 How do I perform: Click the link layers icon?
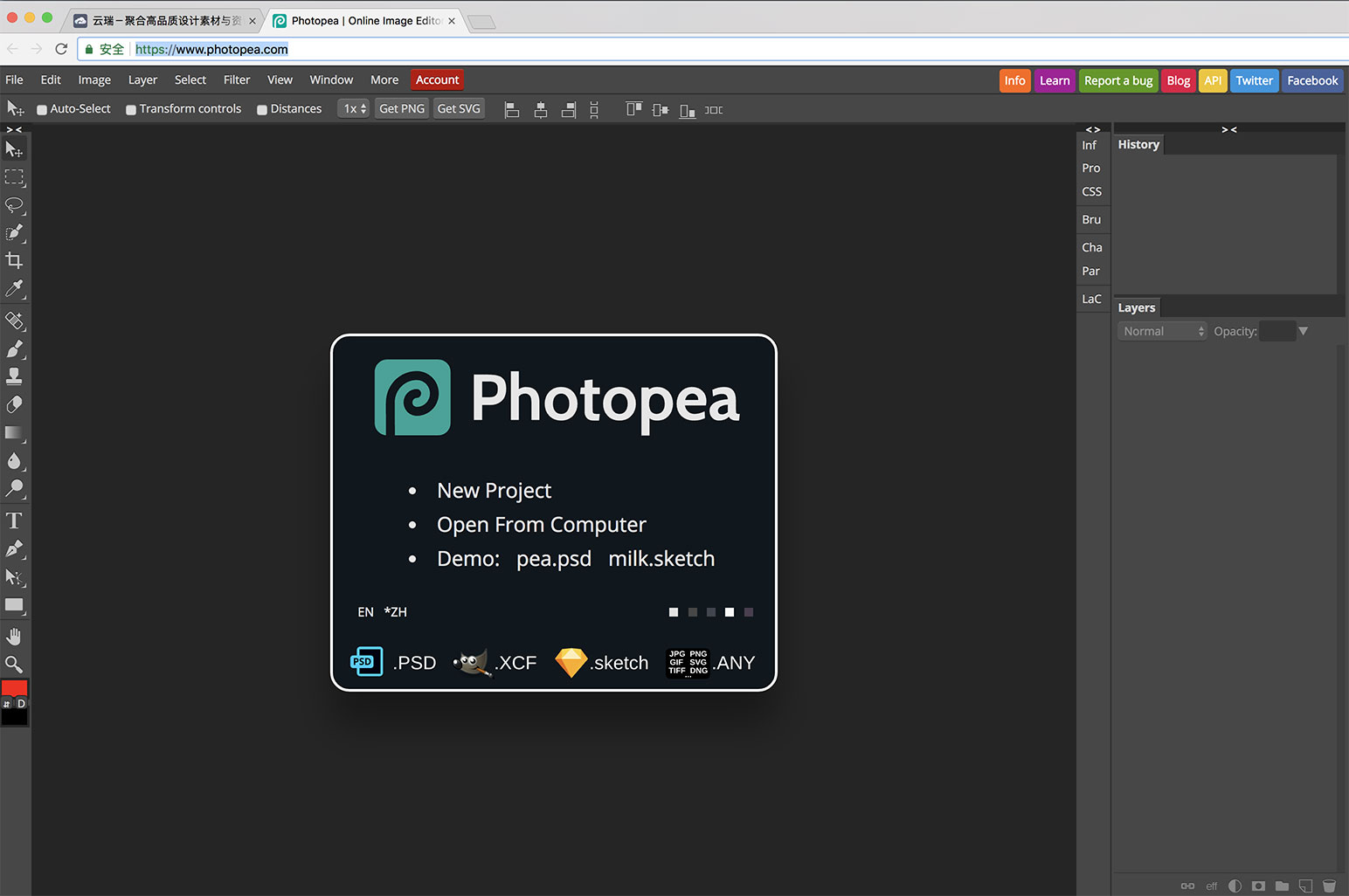coord(1187,886)
